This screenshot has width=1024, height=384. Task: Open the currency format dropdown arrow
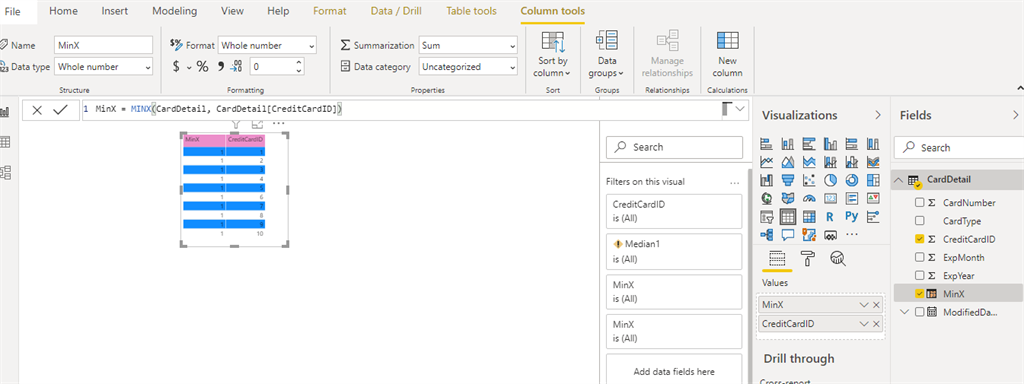(189, 67)
